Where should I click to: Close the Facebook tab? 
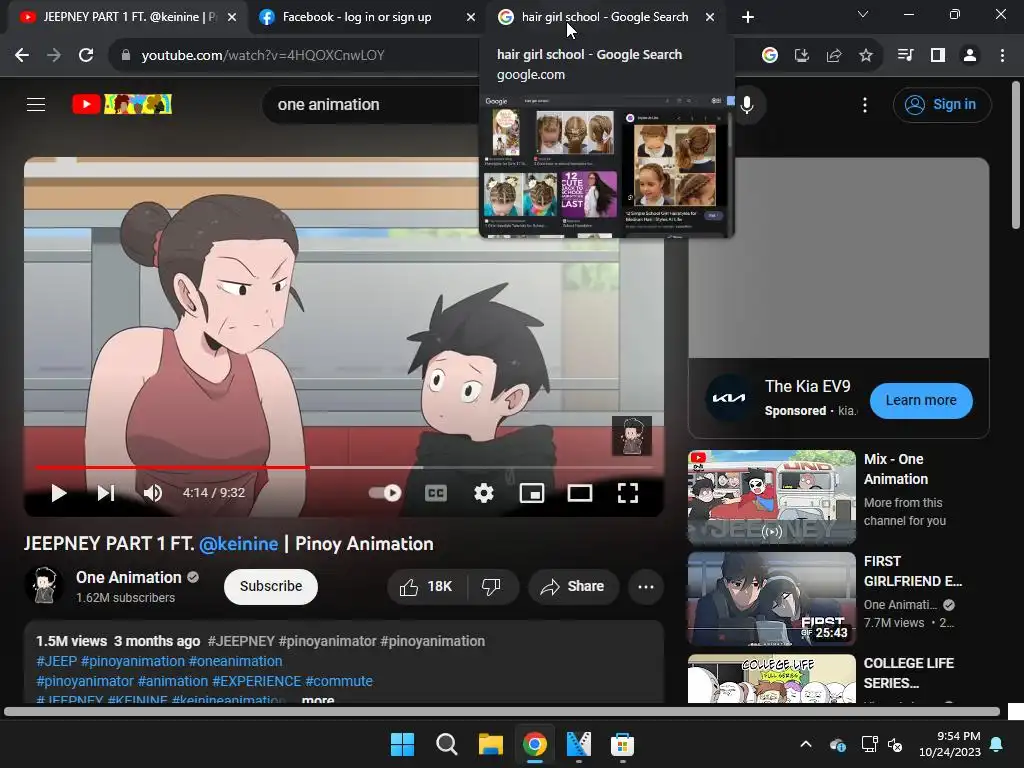click(471, 17)
